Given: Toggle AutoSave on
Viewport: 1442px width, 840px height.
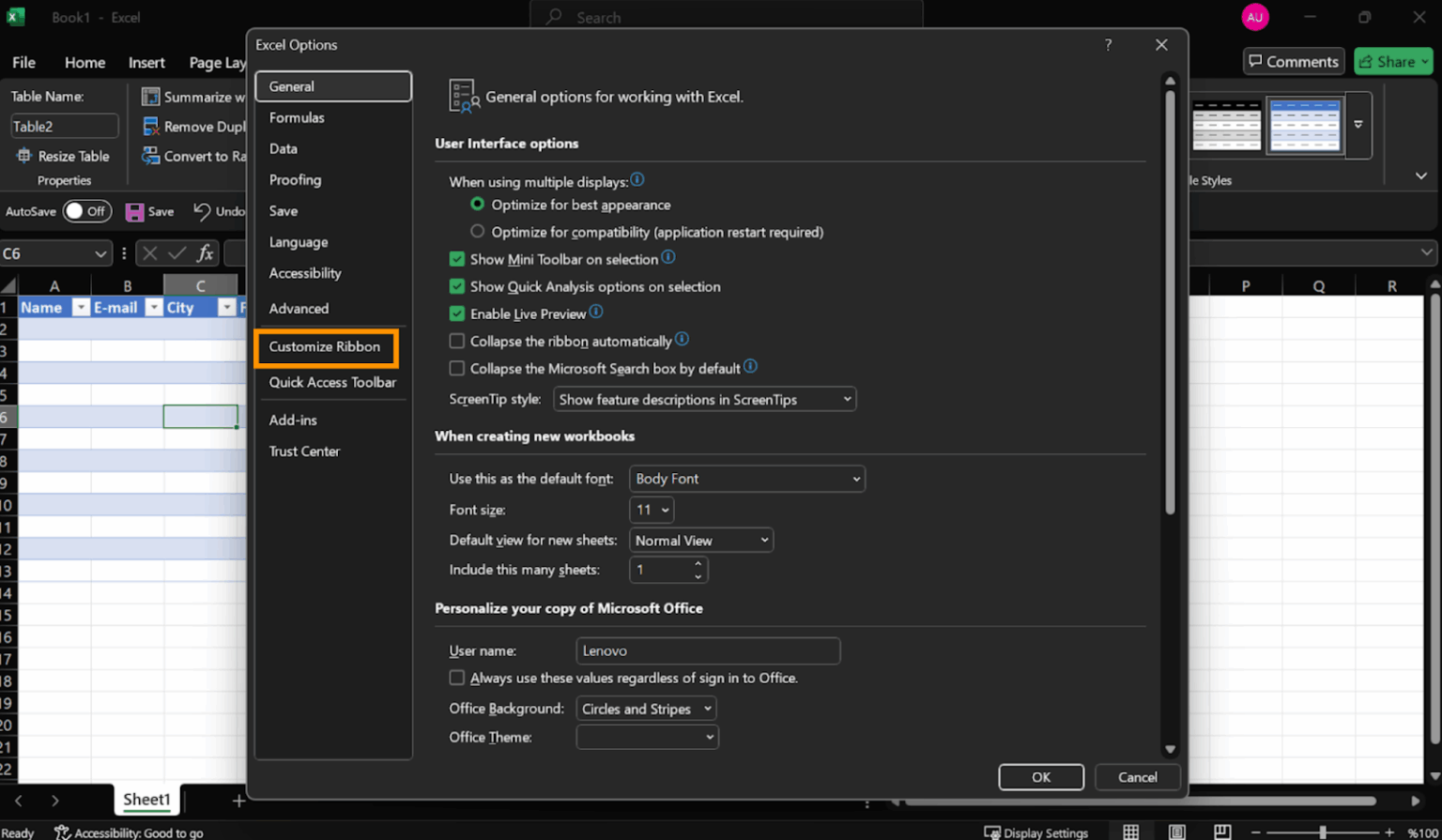Looking at the screenshot, I should (x=86, y=211).
